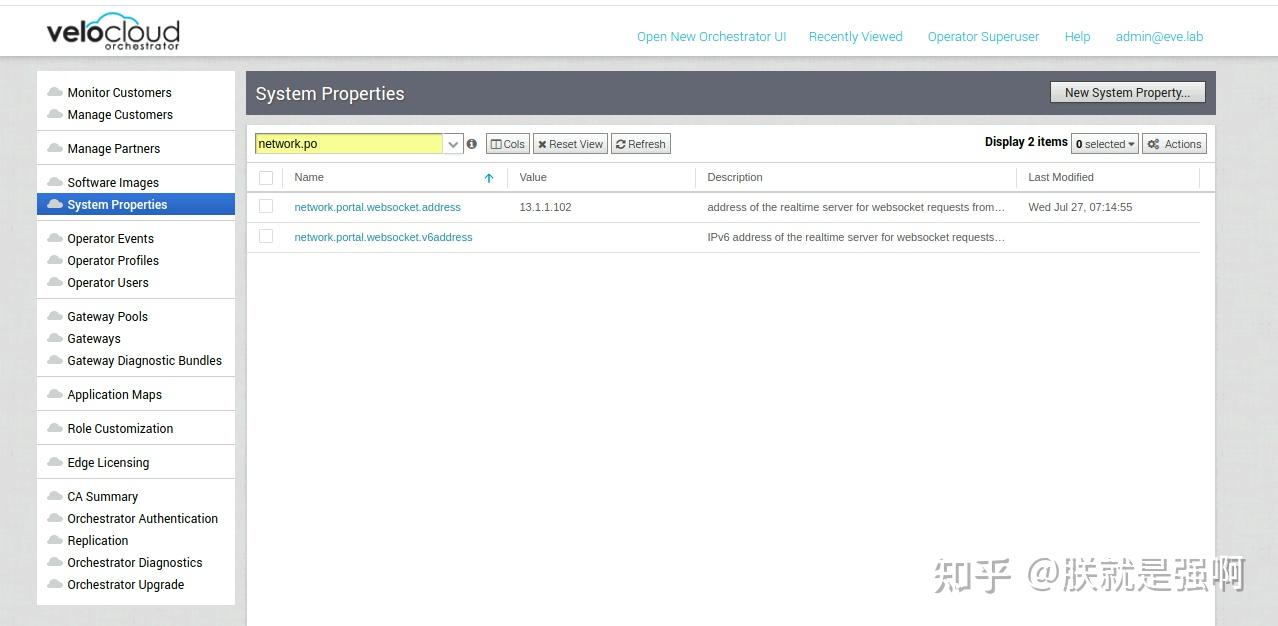Open the Cols column chooser

click(x=507, y=143)
